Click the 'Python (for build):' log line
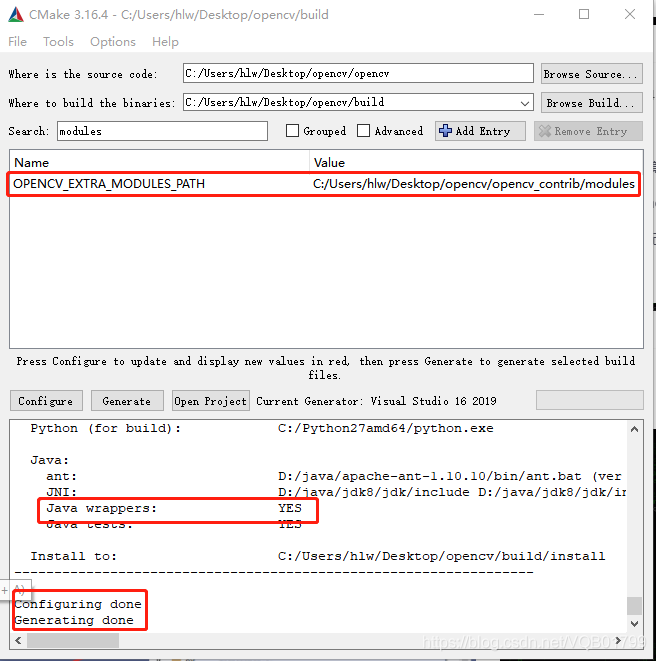 click(x=262, y=428)
